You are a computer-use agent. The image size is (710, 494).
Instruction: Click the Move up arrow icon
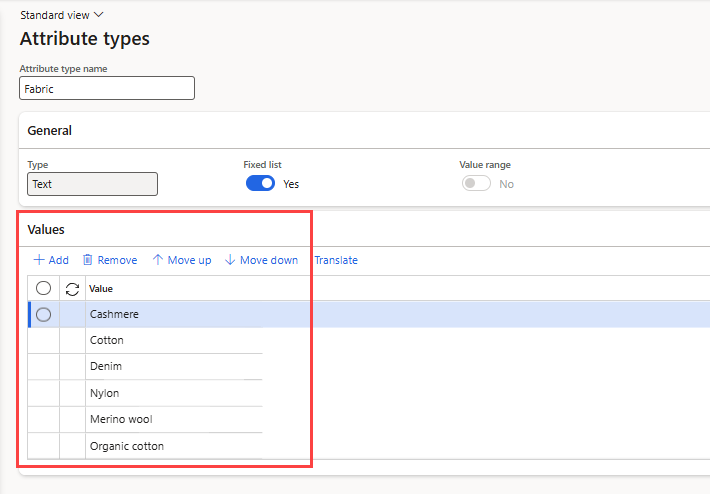157,260
